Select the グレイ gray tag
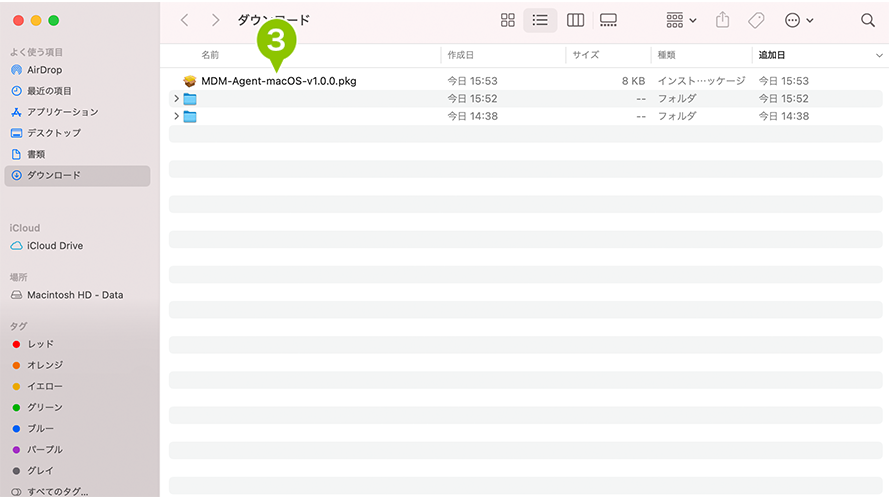Viewport: 889px width, 500px height. coord(78,471)
